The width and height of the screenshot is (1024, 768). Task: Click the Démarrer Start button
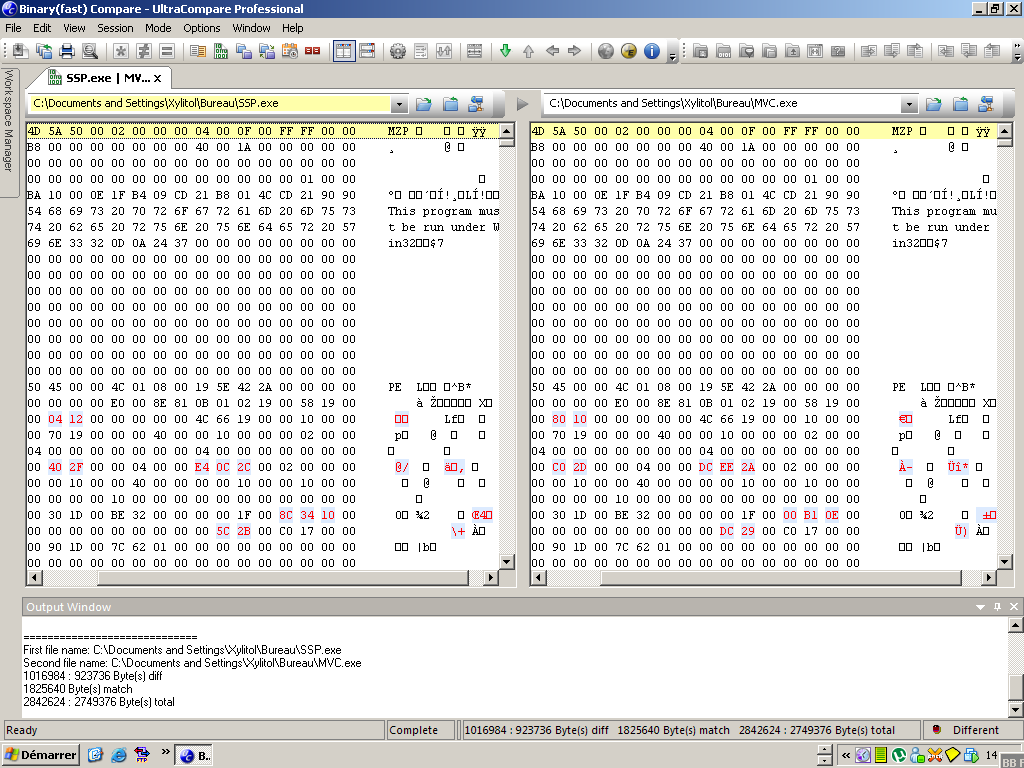pyautogui.click(x=40, y=755)
